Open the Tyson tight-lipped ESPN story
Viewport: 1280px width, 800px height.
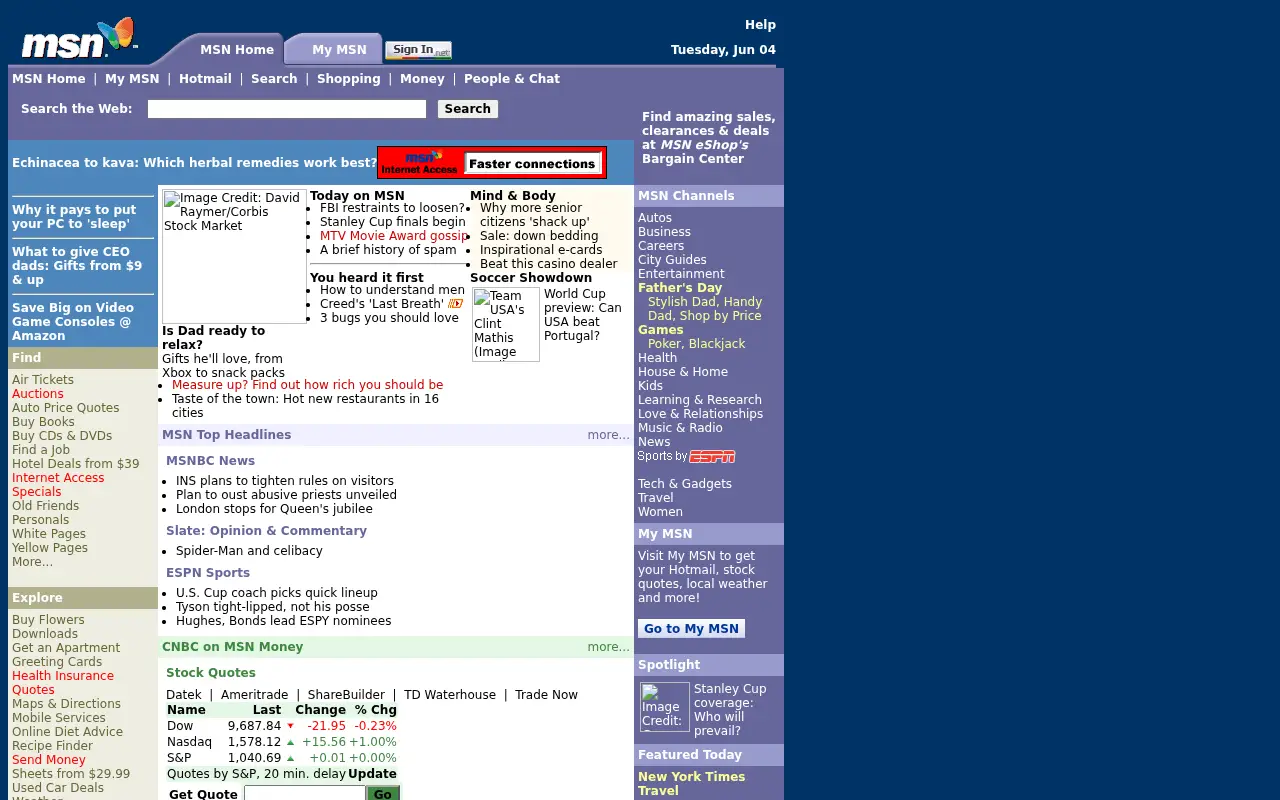pyautogui.click(x=273, y=607)
